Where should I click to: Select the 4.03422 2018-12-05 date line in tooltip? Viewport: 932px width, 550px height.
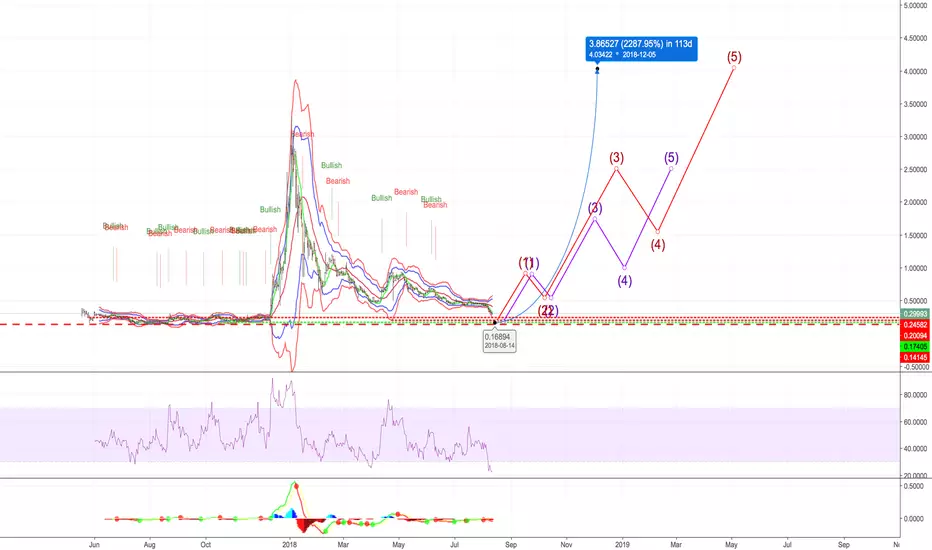point(622,55)
